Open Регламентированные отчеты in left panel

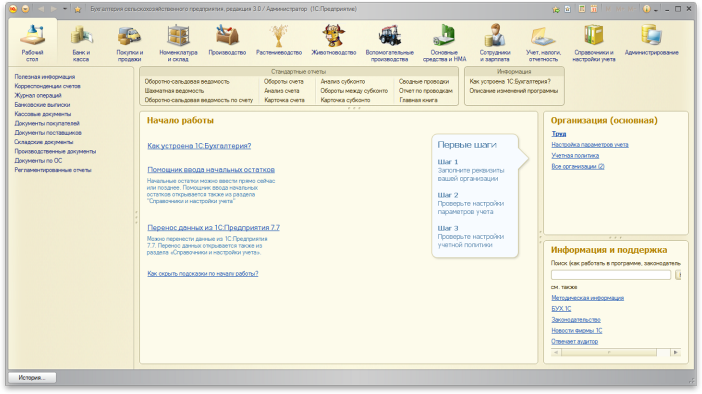pyautogui.click(x=53, y=170)
